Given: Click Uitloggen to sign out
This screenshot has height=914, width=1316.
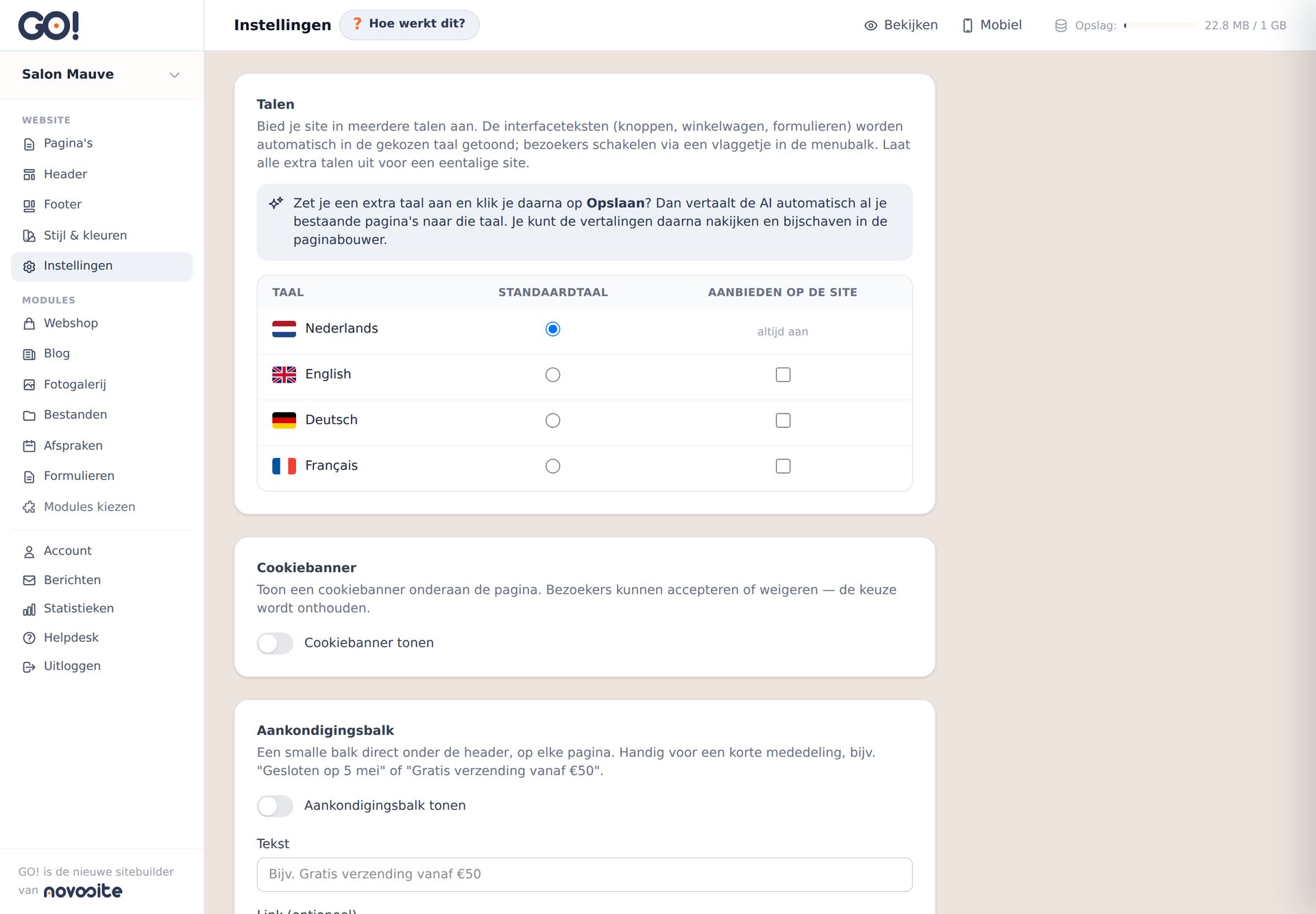Looking at the screenshot, I should pyautogui.click(x=101, y=666).
